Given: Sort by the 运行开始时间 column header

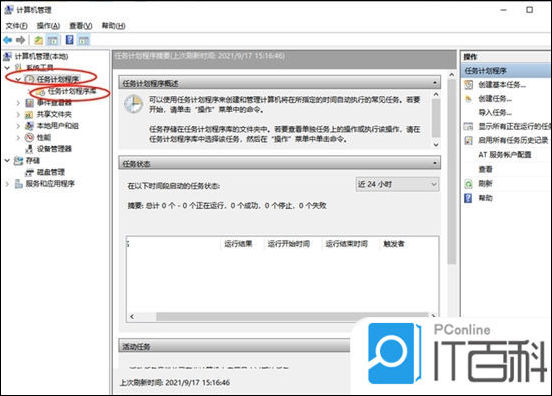Looking at the screenshot, I should [x=289, y=244].
